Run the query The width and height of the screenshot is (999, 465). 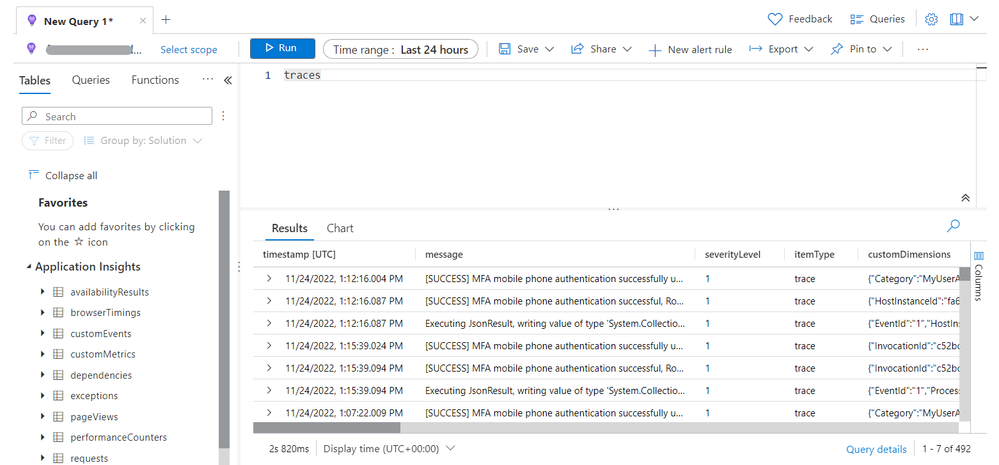pos(282,48)
